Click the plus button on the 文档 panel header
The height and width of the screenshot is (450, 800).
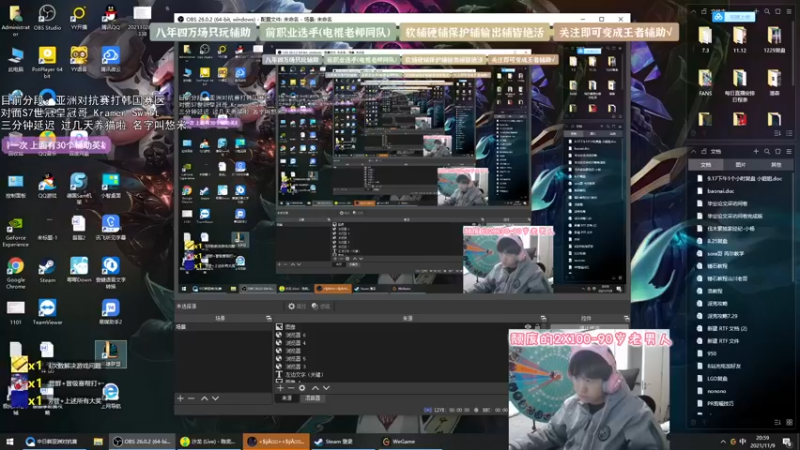coord(756,151)
